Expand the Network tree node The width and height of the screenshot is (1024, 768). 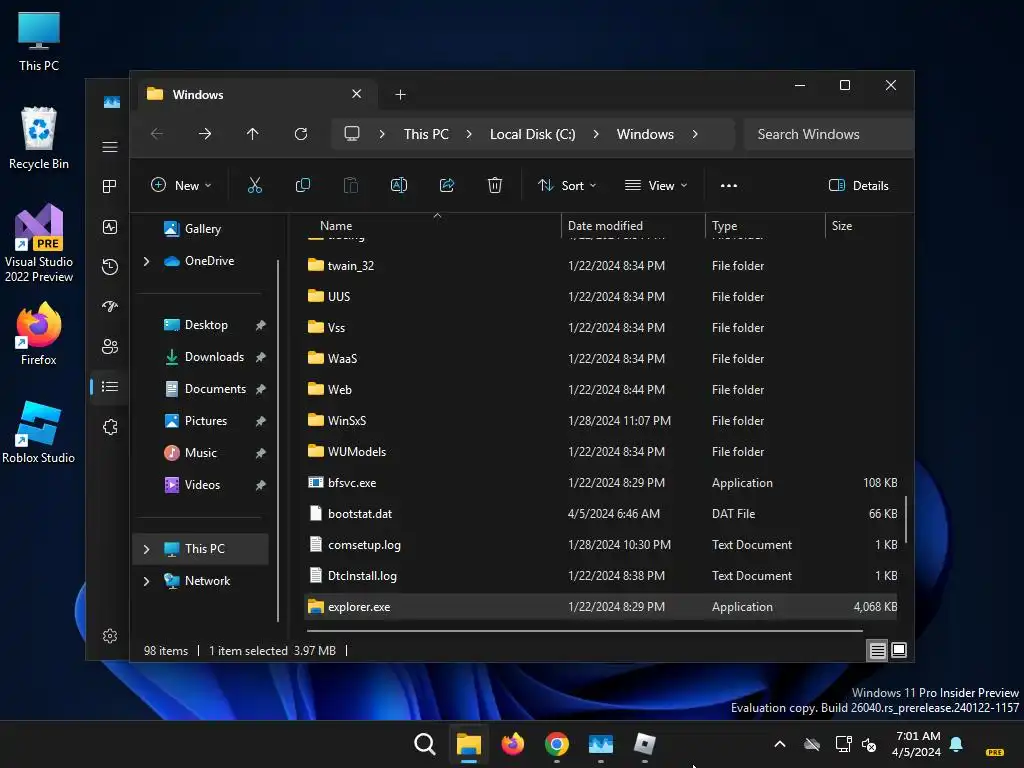pyautogui.click(x=146, y=581)
